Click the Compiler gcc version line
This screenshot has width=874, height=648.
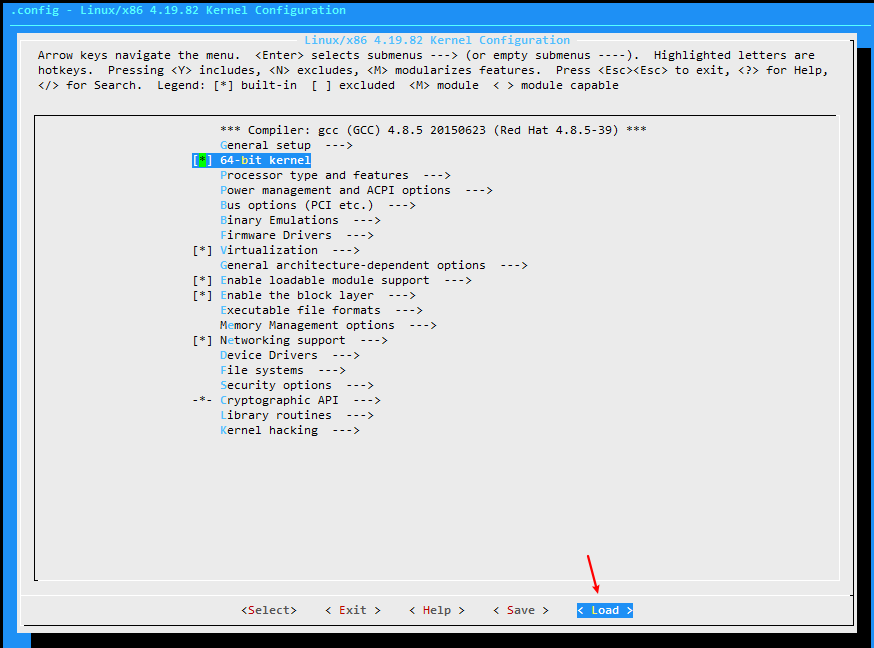(433, 130)
